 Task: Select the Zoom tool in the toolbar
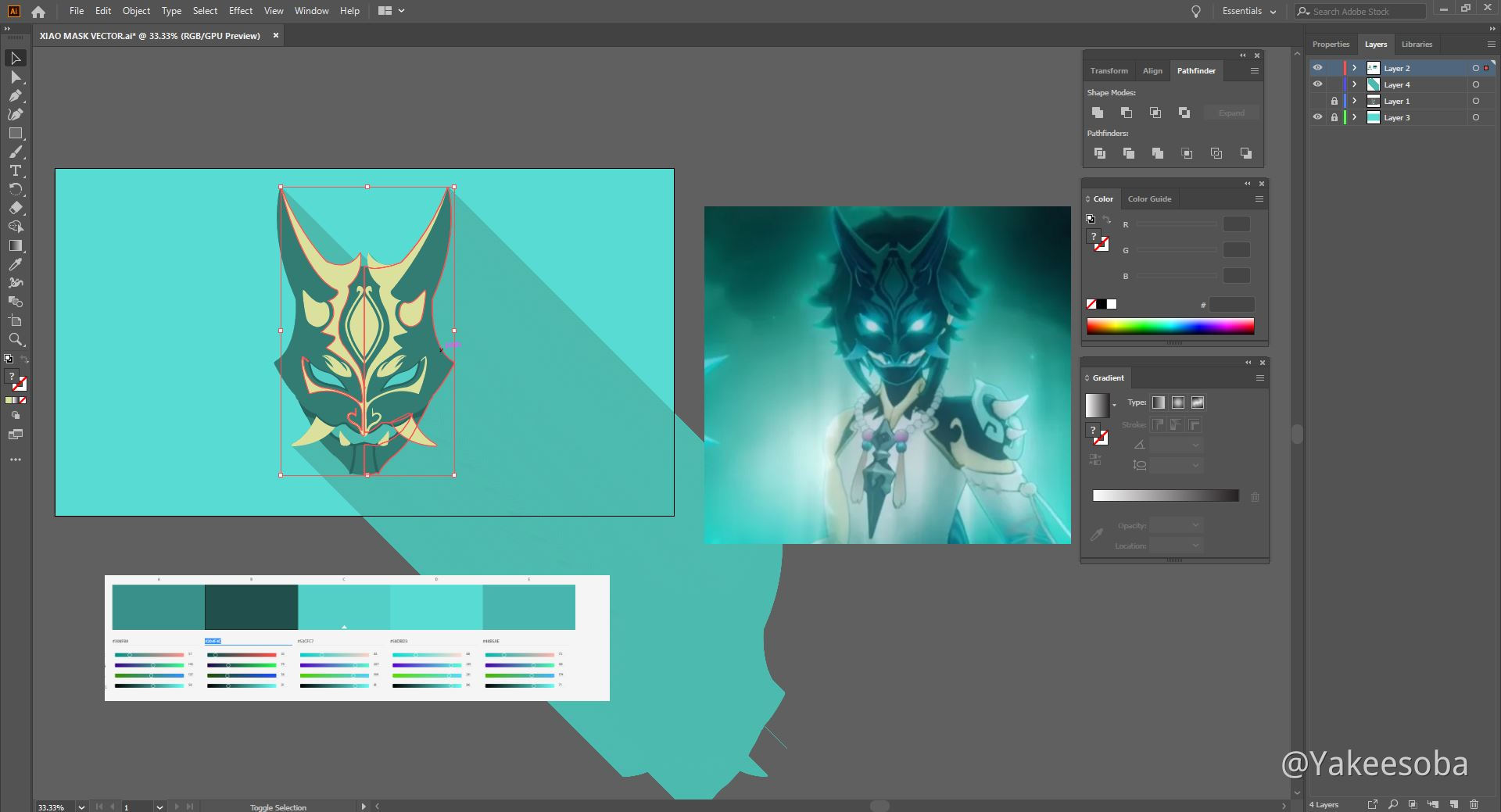(16, 338)
